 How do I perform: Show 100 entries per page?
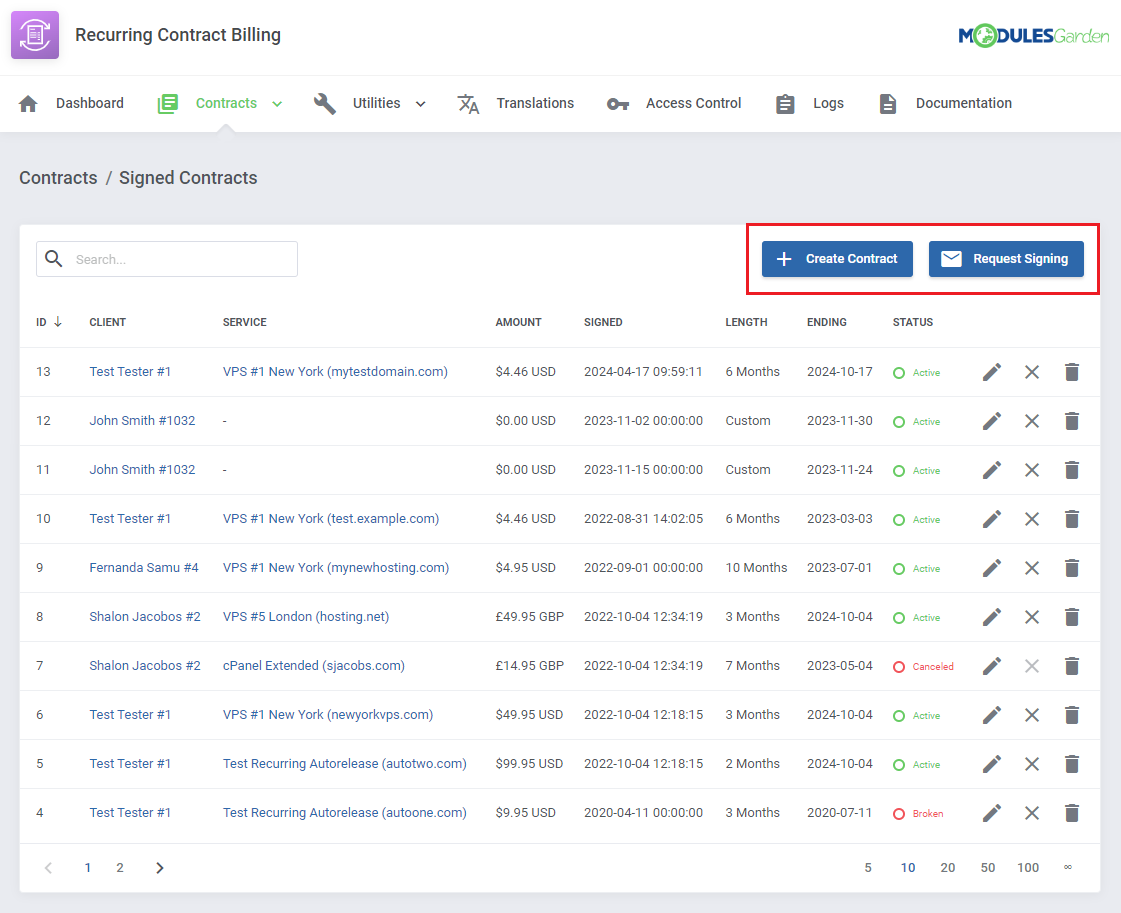[x=1028, y=867]
